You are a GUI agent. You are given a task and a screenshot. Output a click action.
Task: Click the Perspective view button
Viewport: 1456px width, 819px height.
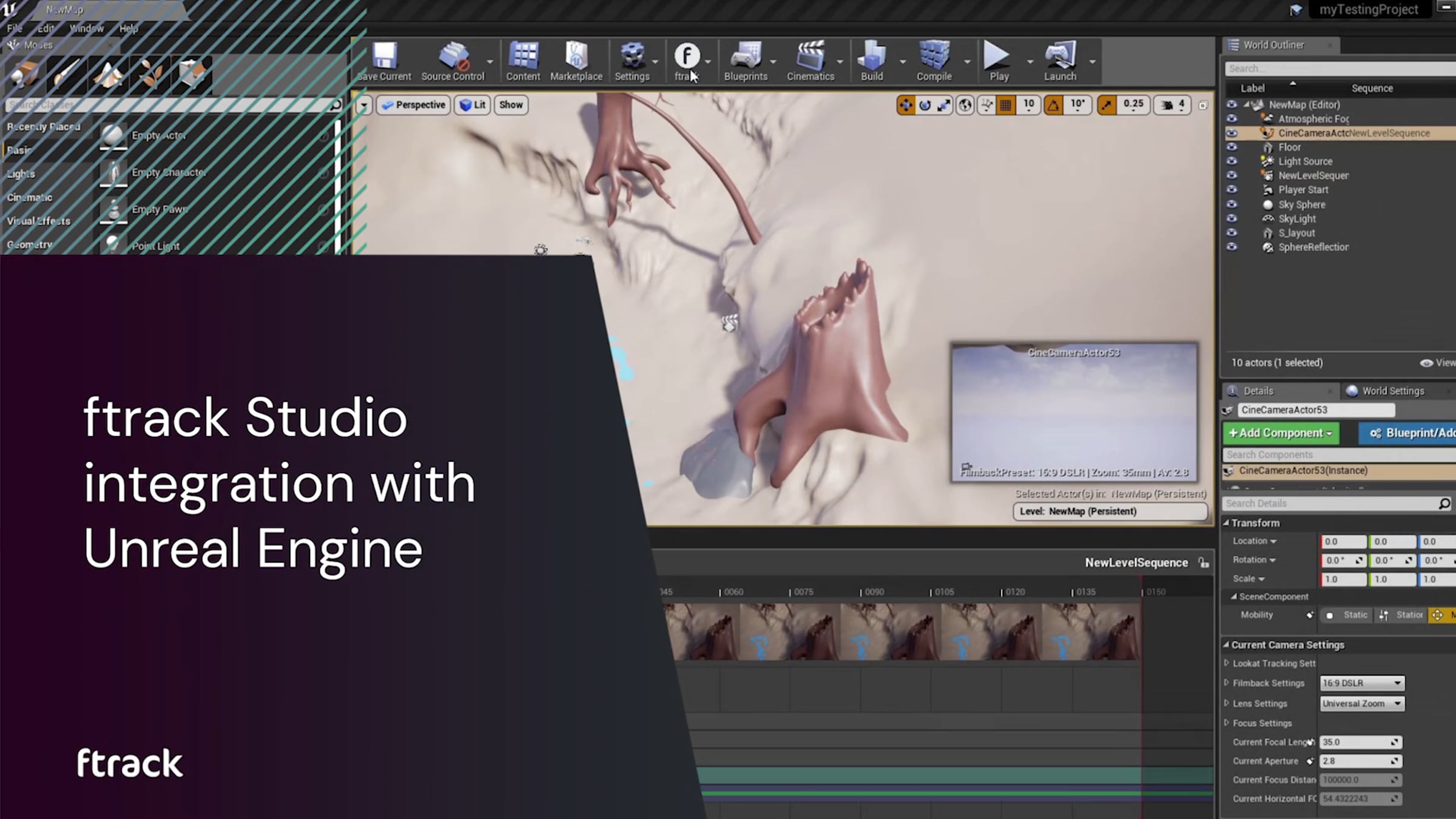414,105
